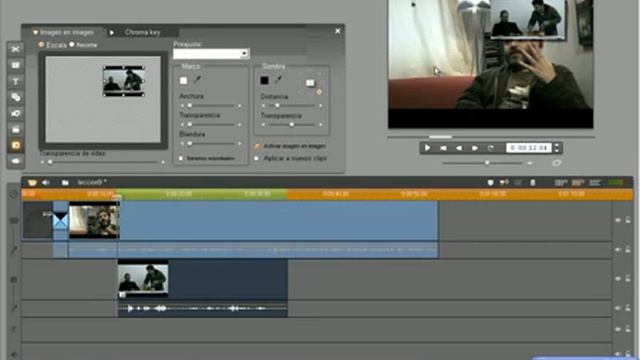The height and width of the screenshot is (360, 640).
Task: Click the razor split clip icon
Action: coord(490,182)
